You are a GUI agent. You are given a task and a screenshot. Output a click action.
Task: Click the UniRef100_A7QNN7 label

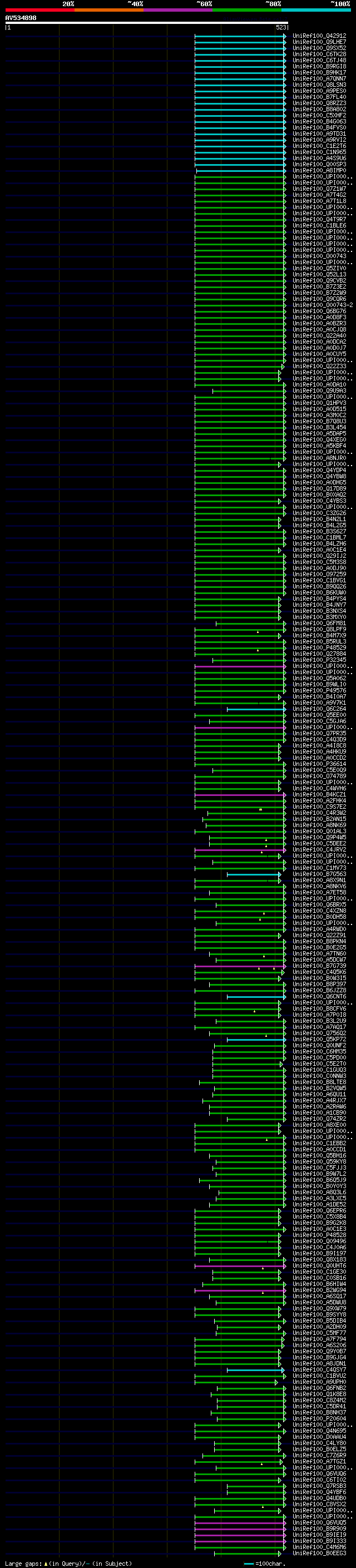tap(319, 78)
